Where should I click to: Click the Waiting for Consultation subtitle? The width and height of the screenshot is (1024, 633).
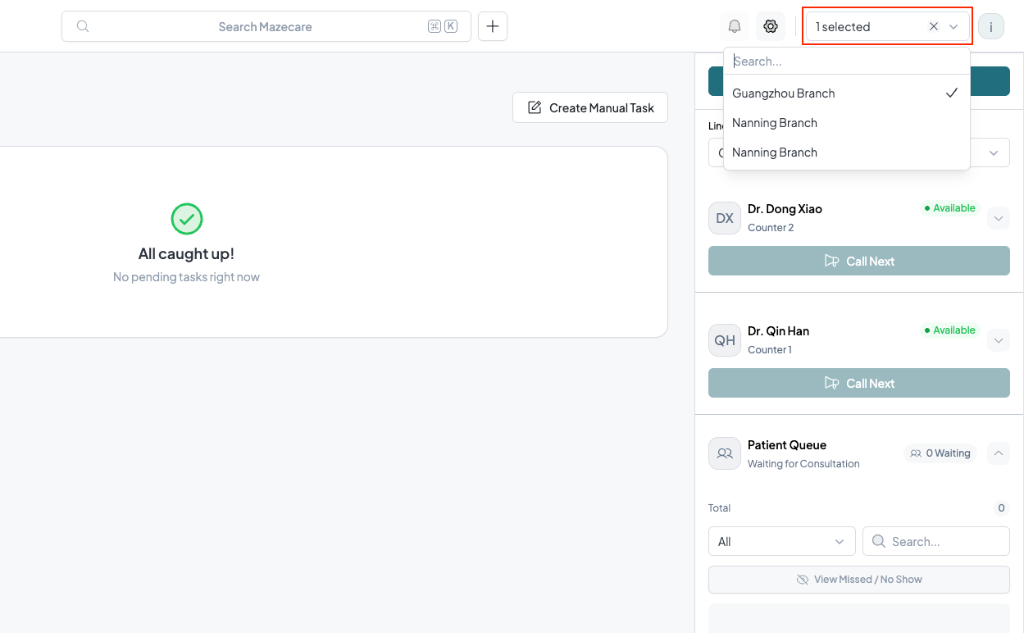[x=803, y=464]
